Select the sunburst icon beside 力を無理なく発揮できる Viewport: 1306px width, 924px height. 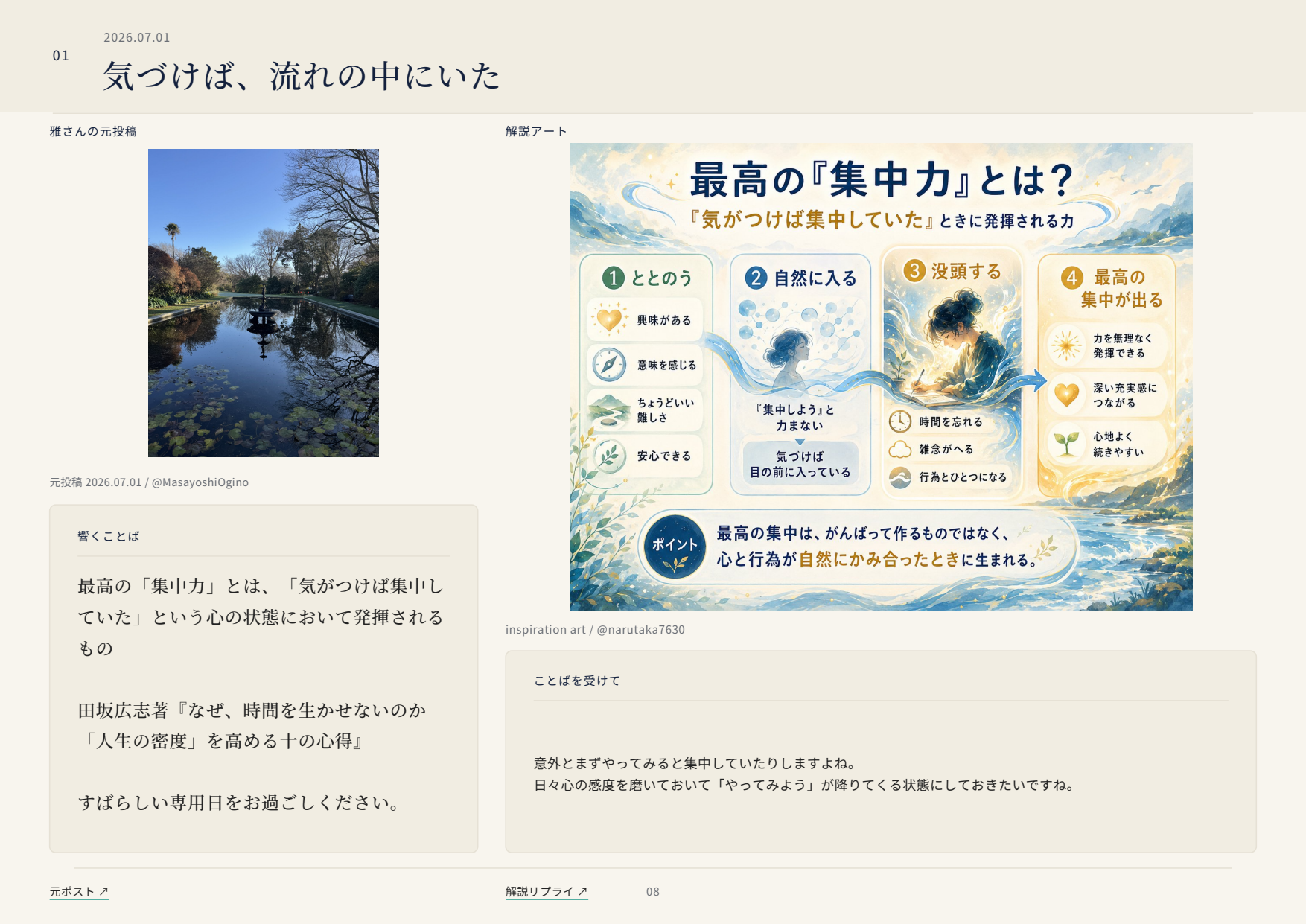tap(1066, 345)
